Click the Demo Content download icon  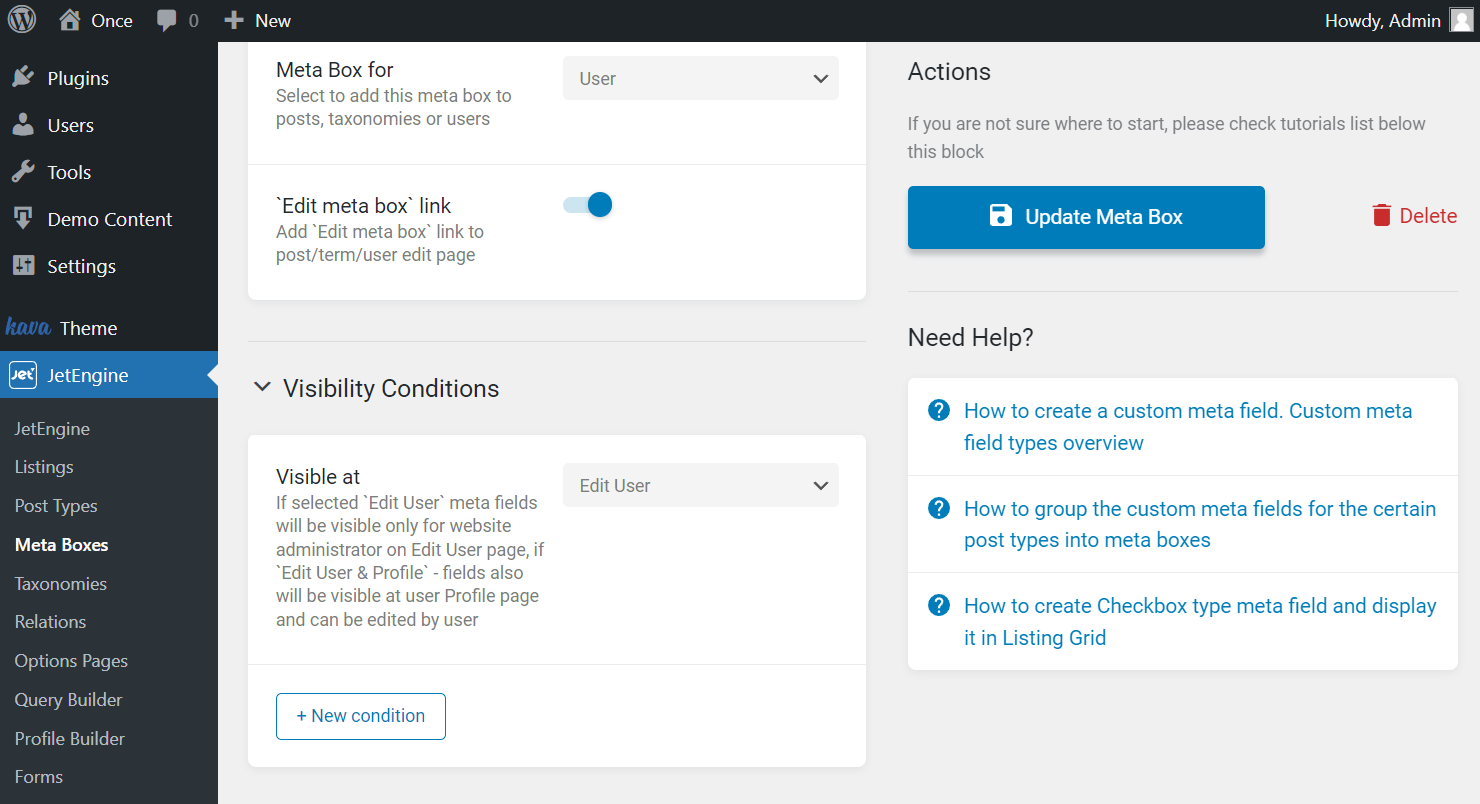pyautogui.click(x=23, y=219)
